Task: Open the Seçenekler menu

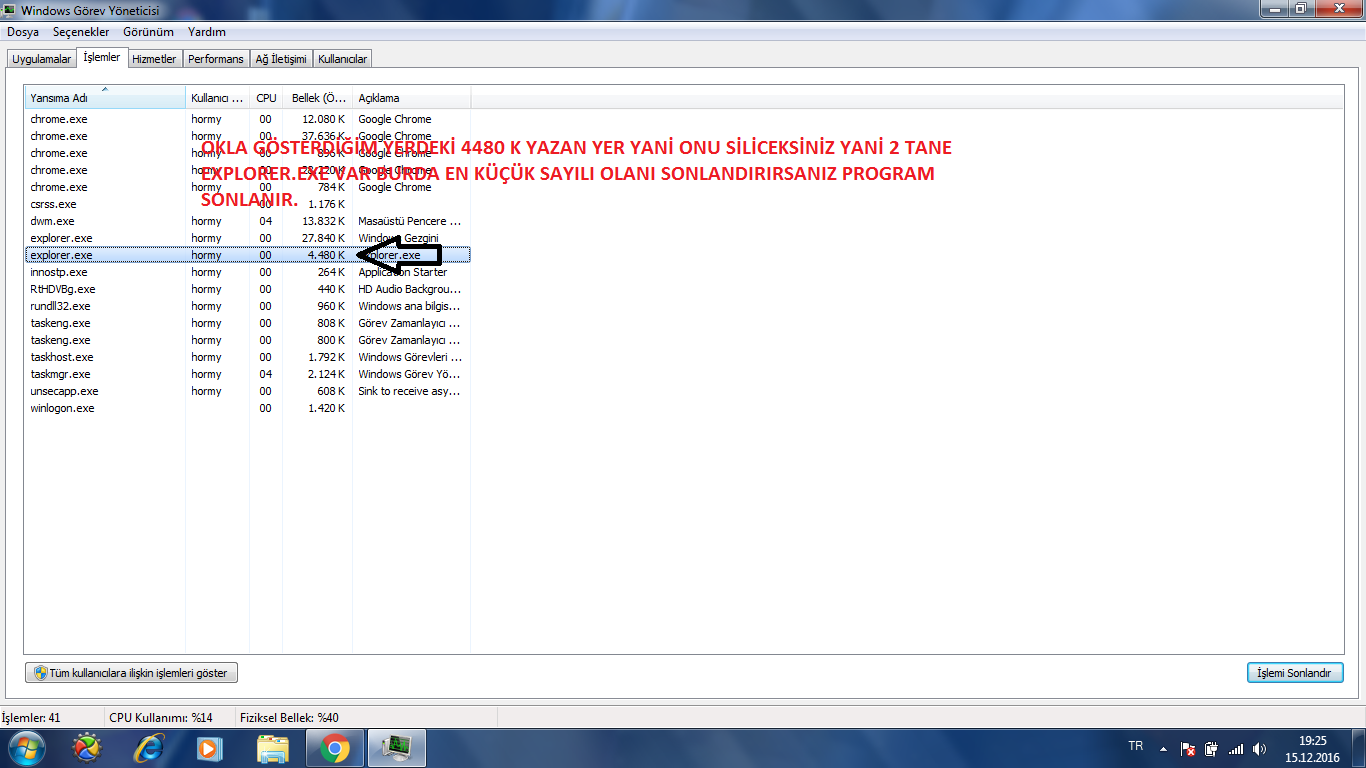Action: pyautogui.click(x=79, y=32)
